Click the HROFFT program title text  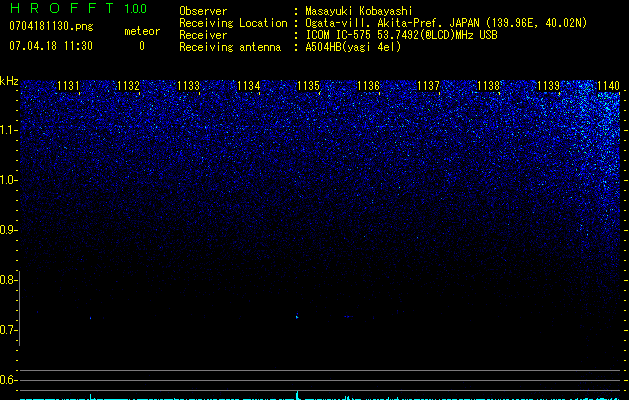point(62,8)
